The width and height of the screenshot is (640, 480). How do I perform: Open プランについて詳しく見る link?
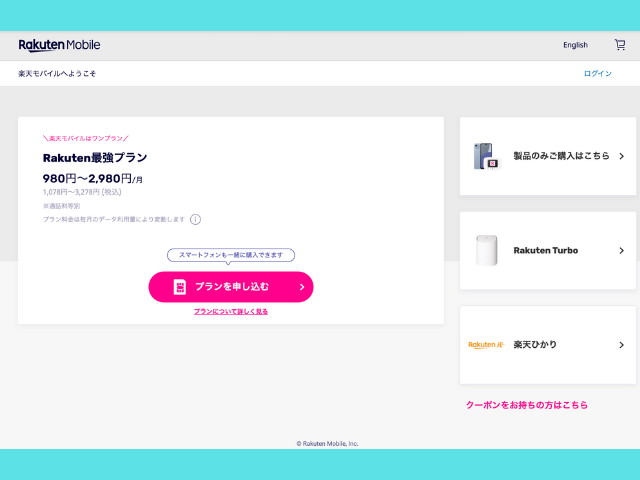tap(231, 311)
